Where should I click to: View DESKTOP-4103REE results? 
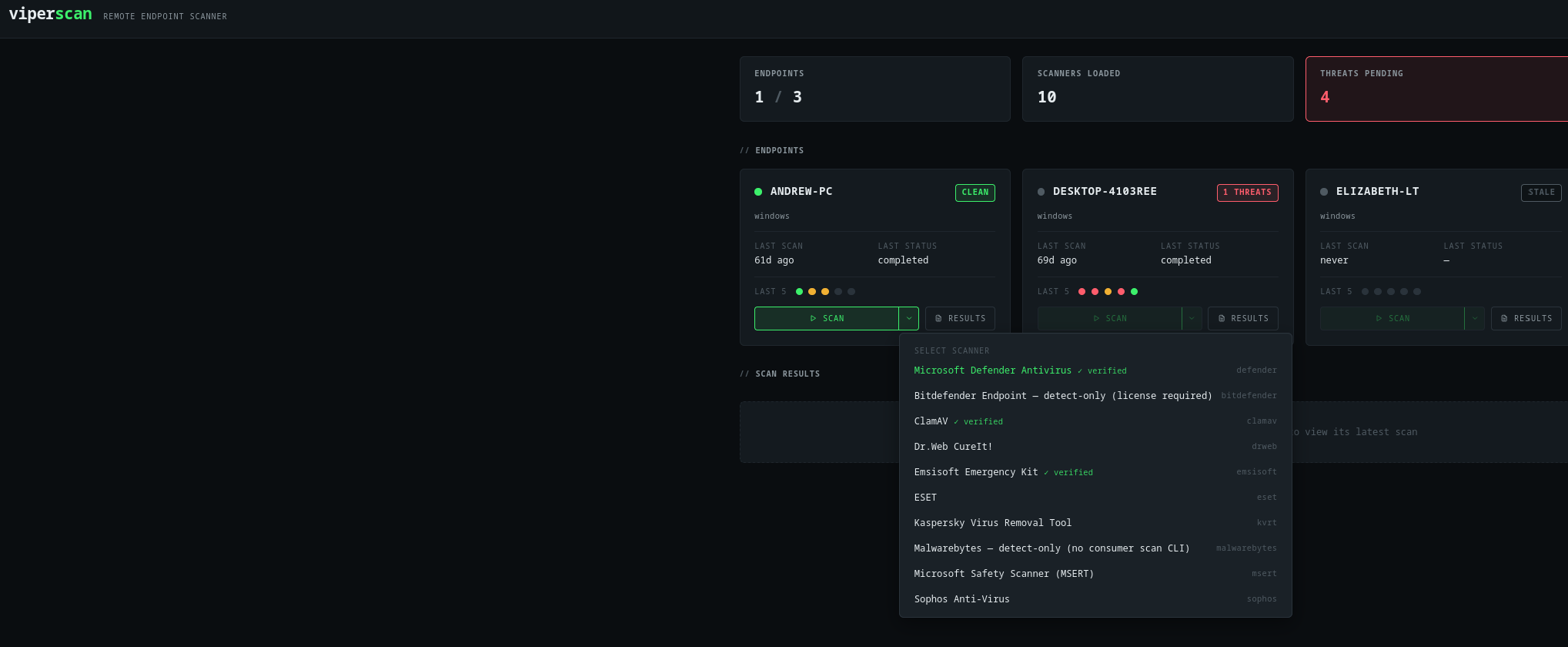coord(1243,318)
